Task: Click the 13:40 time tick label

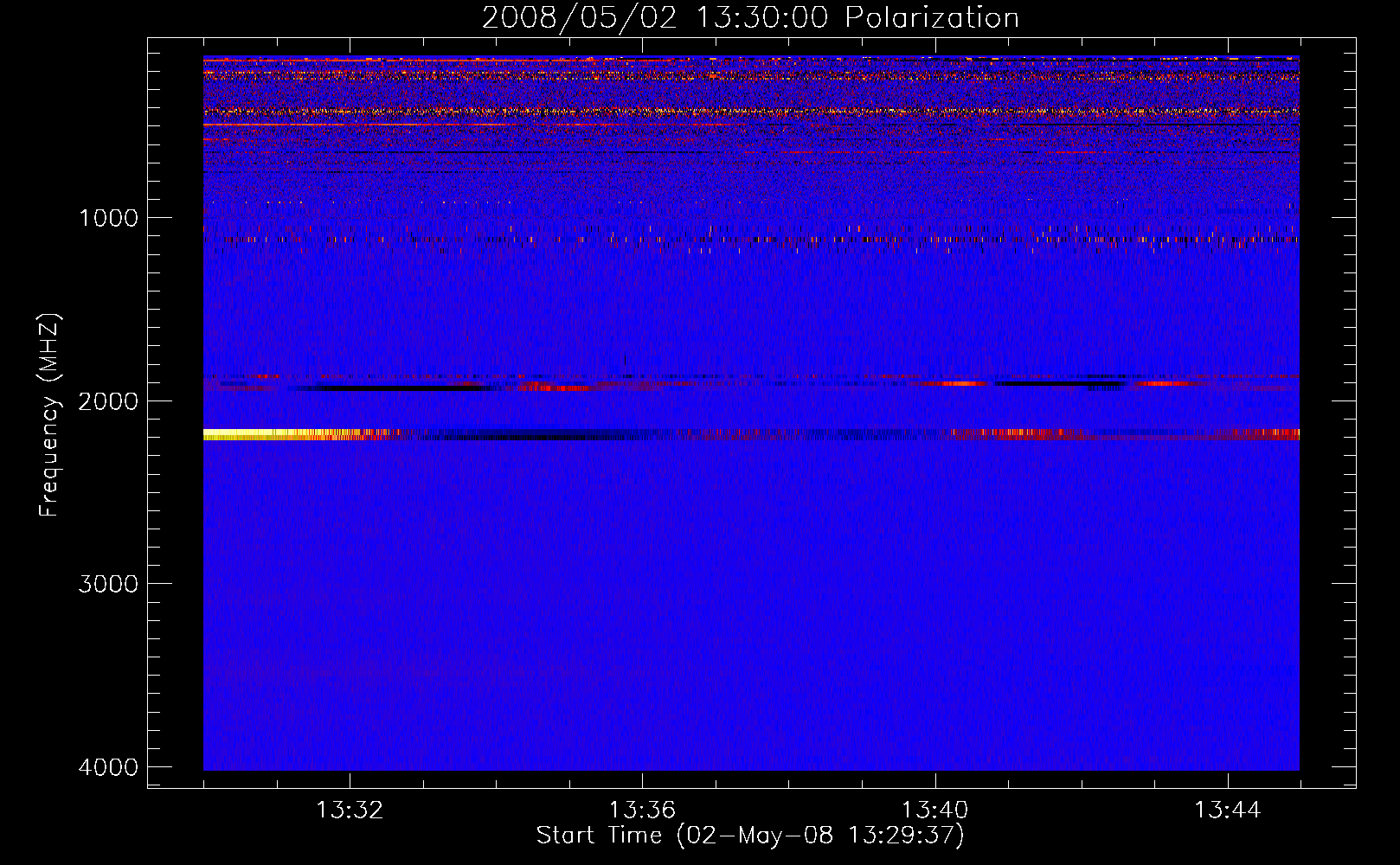Action: [935, 811]
